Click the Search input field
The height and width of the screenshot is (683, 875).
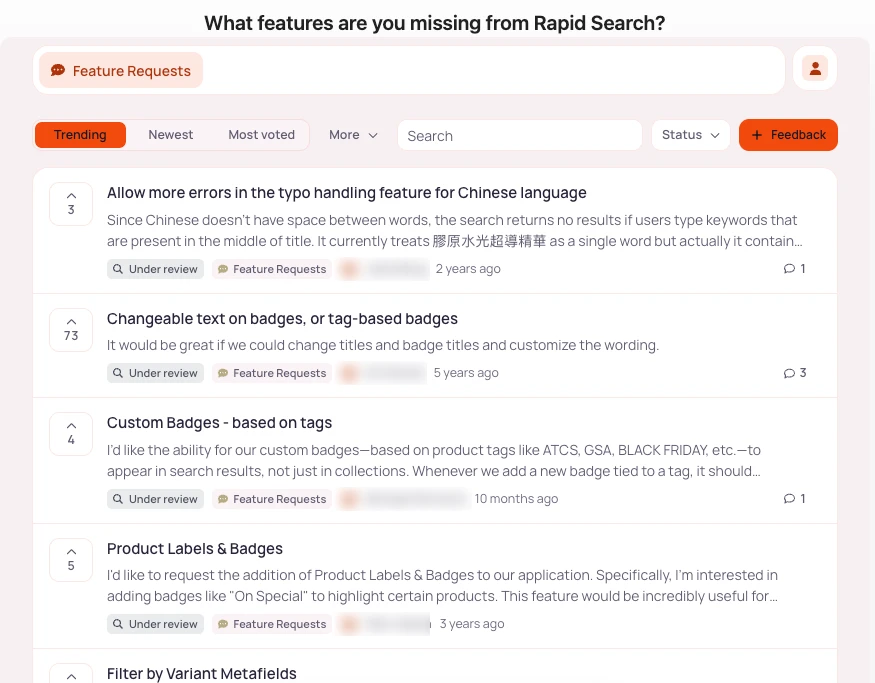(x=520, y=136)
